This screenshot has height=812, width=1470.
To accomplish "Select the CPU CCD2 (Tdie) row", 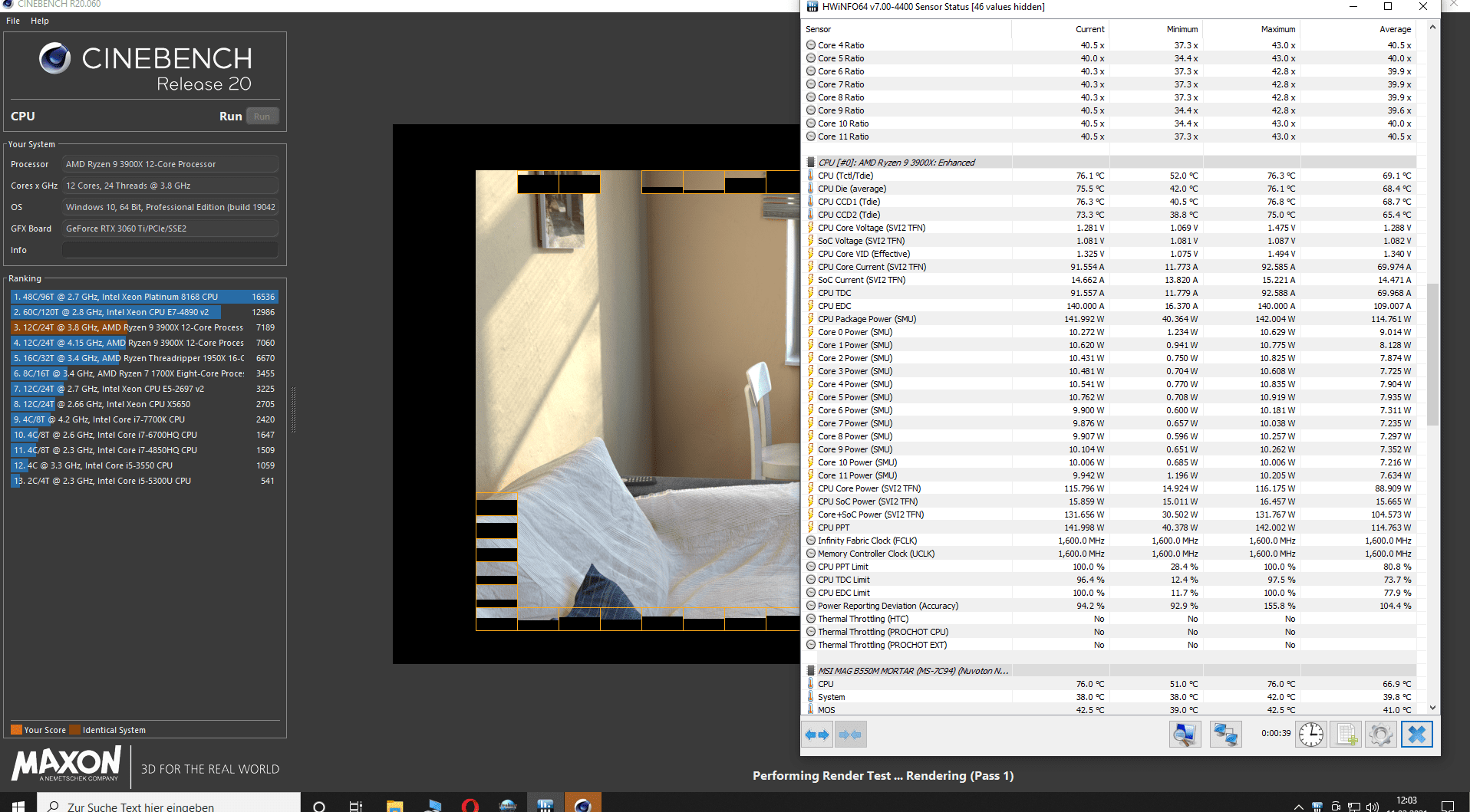I will (1109, 215).
